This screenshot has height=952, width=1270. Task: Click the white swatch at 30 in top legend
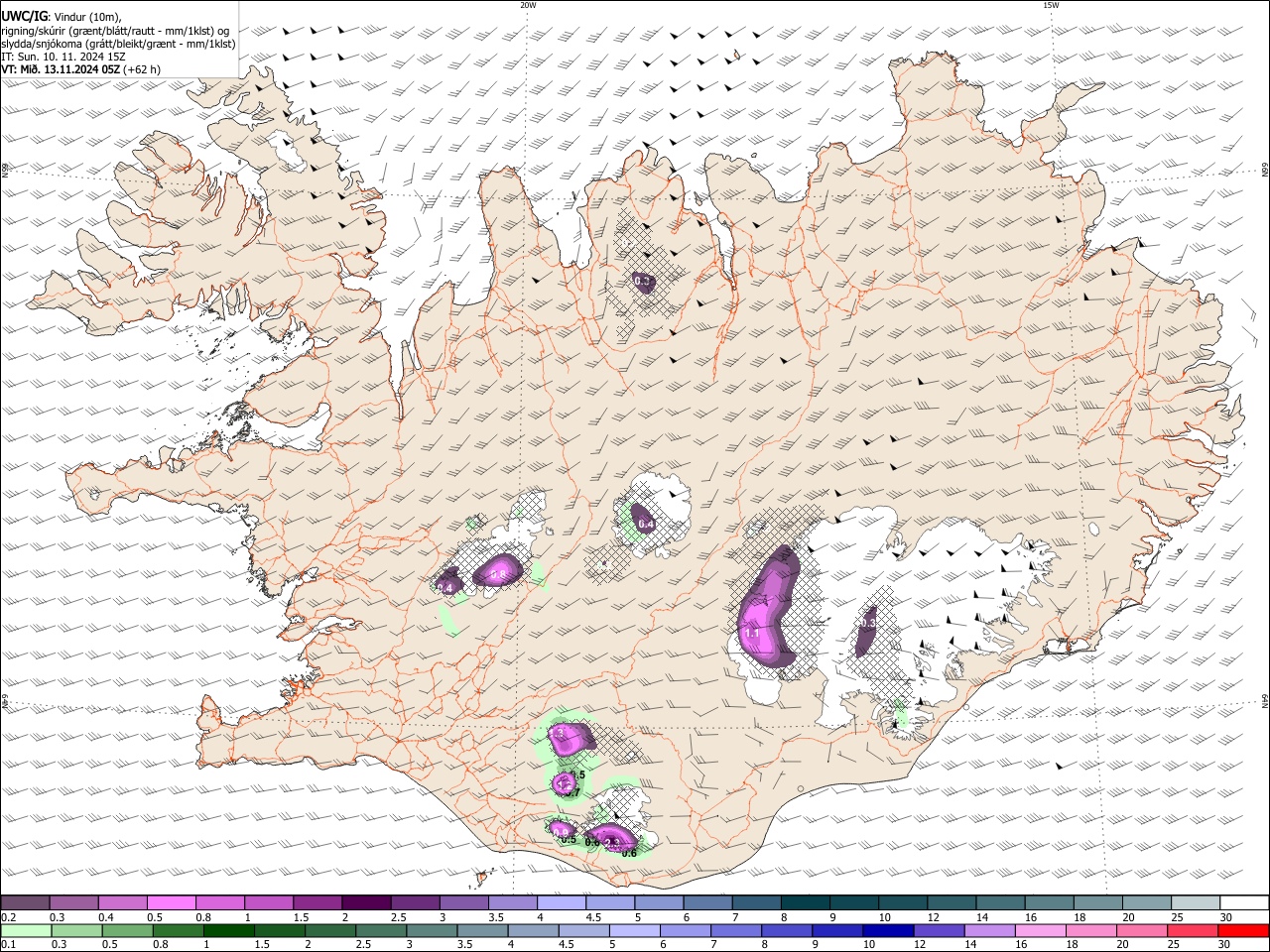coord(1243,903)
